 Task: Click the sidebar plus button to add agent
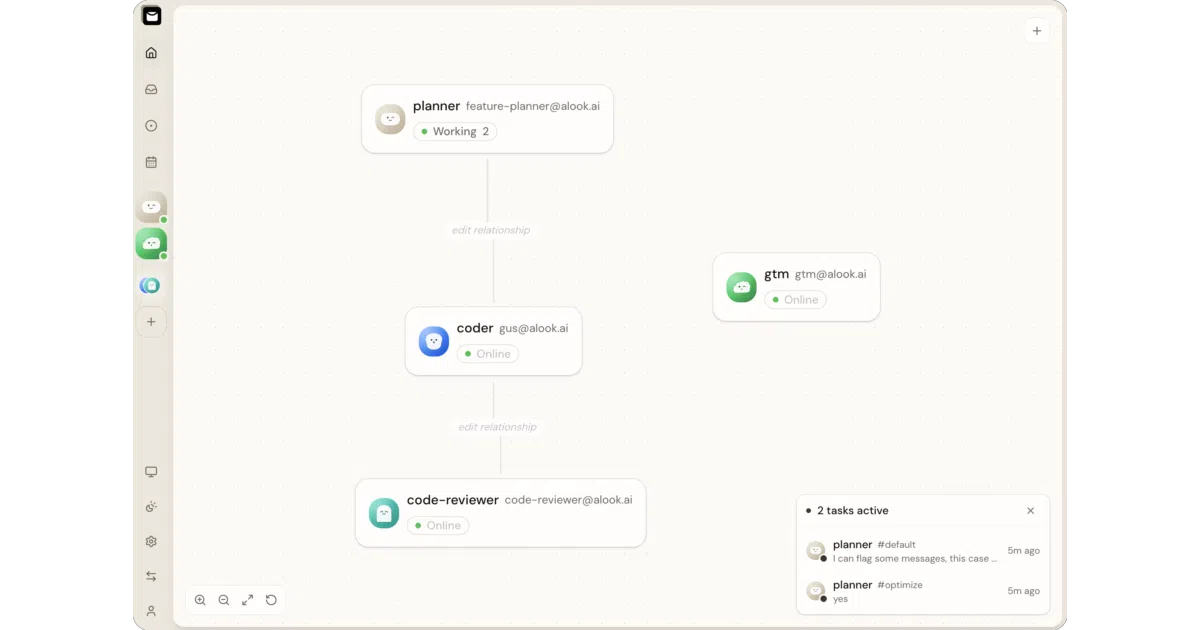[x=151, y=322]
